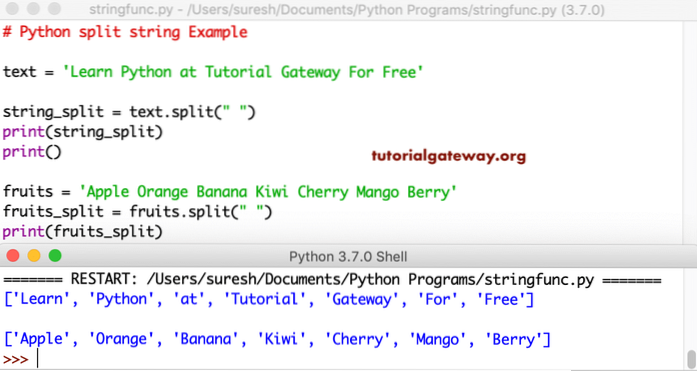This screenshot has height=371, width=697.
Task: Zoom the stringfunc.py editor window
Action: (54, 8)
